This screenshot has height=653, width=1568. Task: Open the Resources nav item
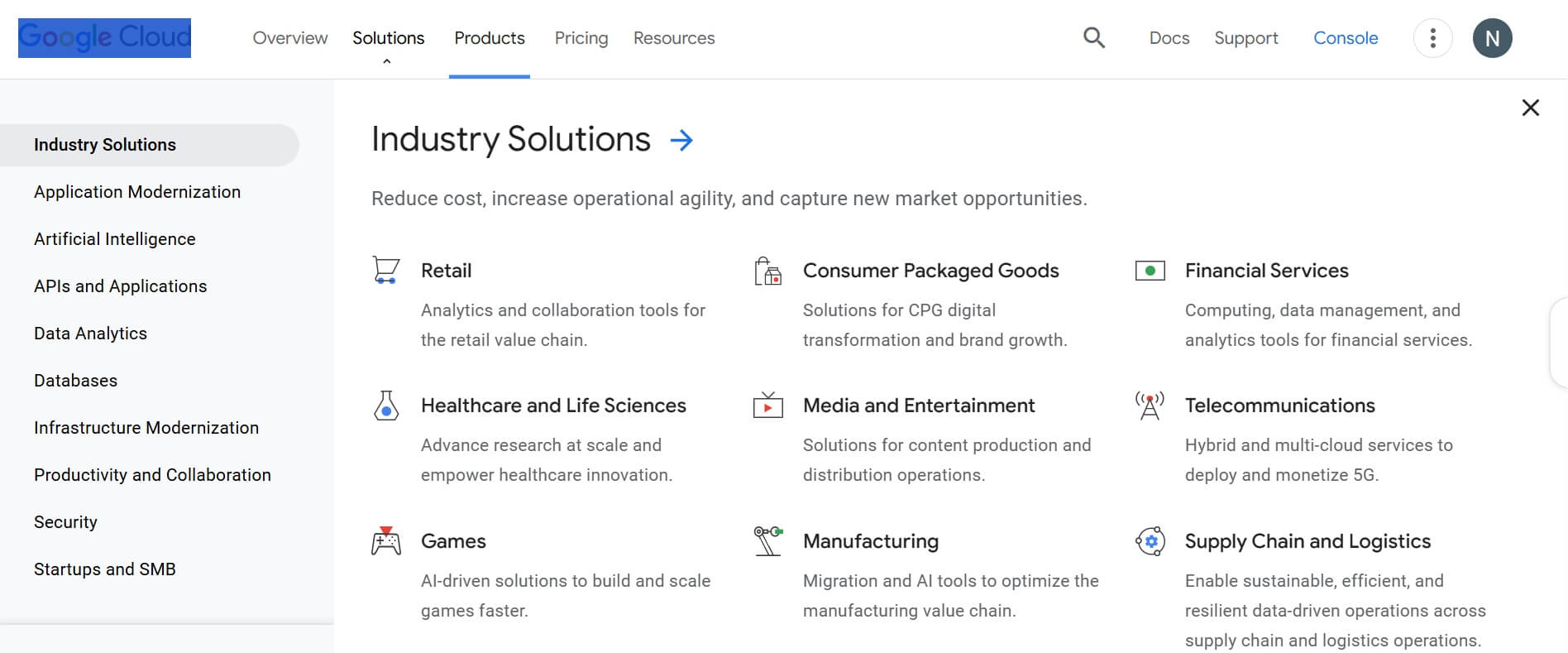(x=674, y=38)
